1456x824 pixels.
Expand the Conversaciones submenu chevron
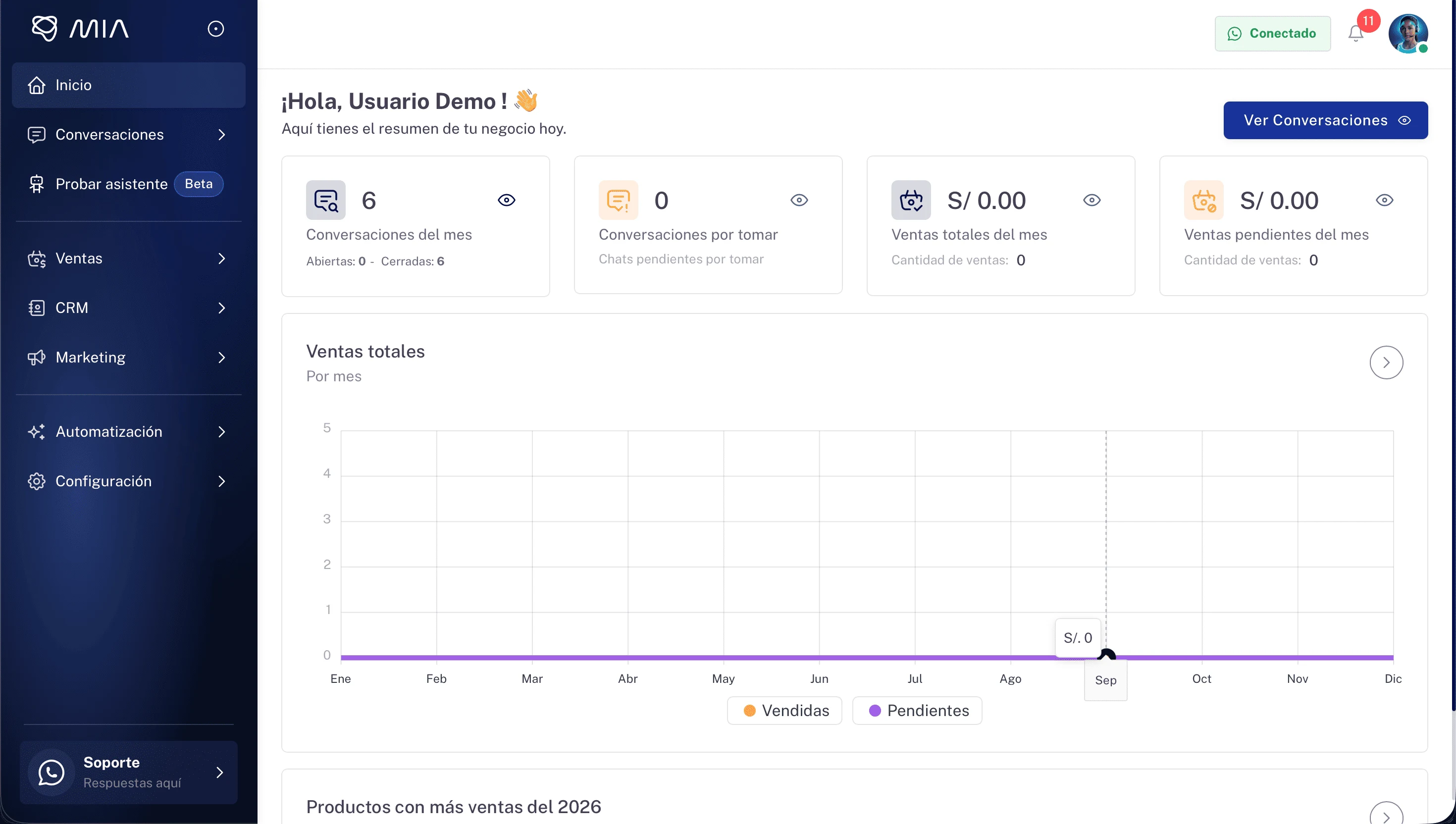pos(222,135)
